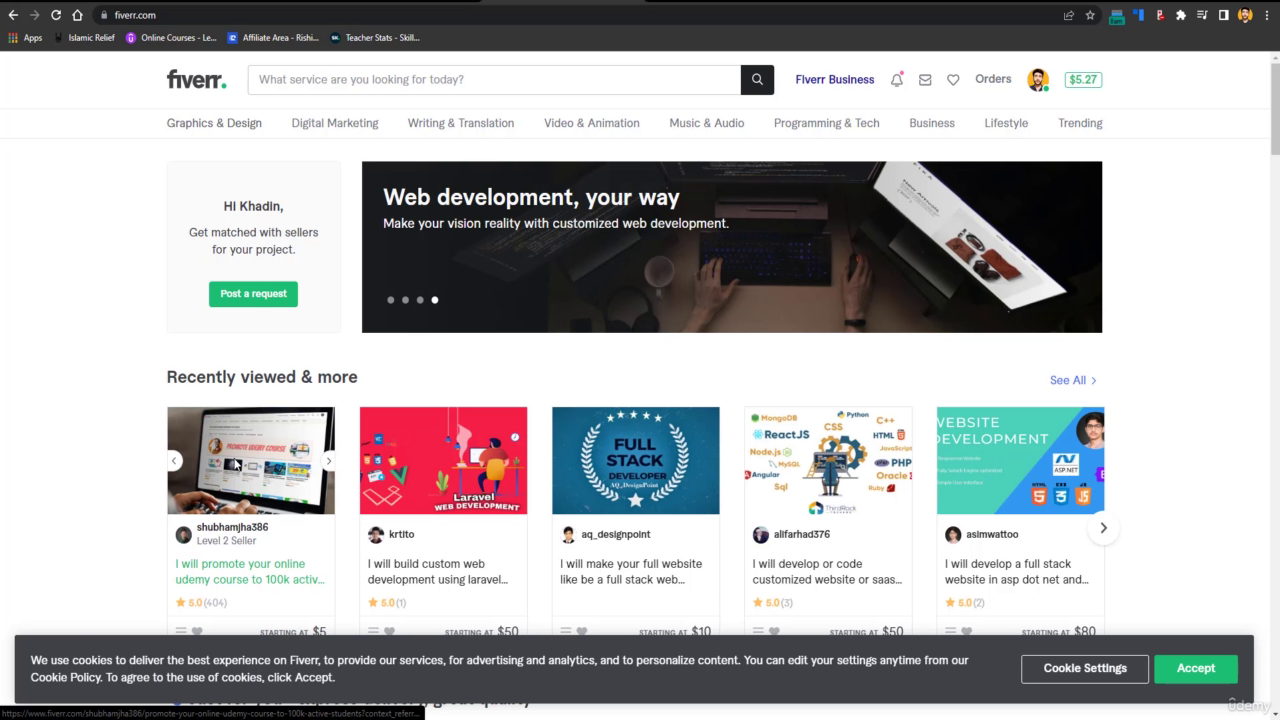Go back in browser history
Screen dimensions: 1280x720
(13, 15)
